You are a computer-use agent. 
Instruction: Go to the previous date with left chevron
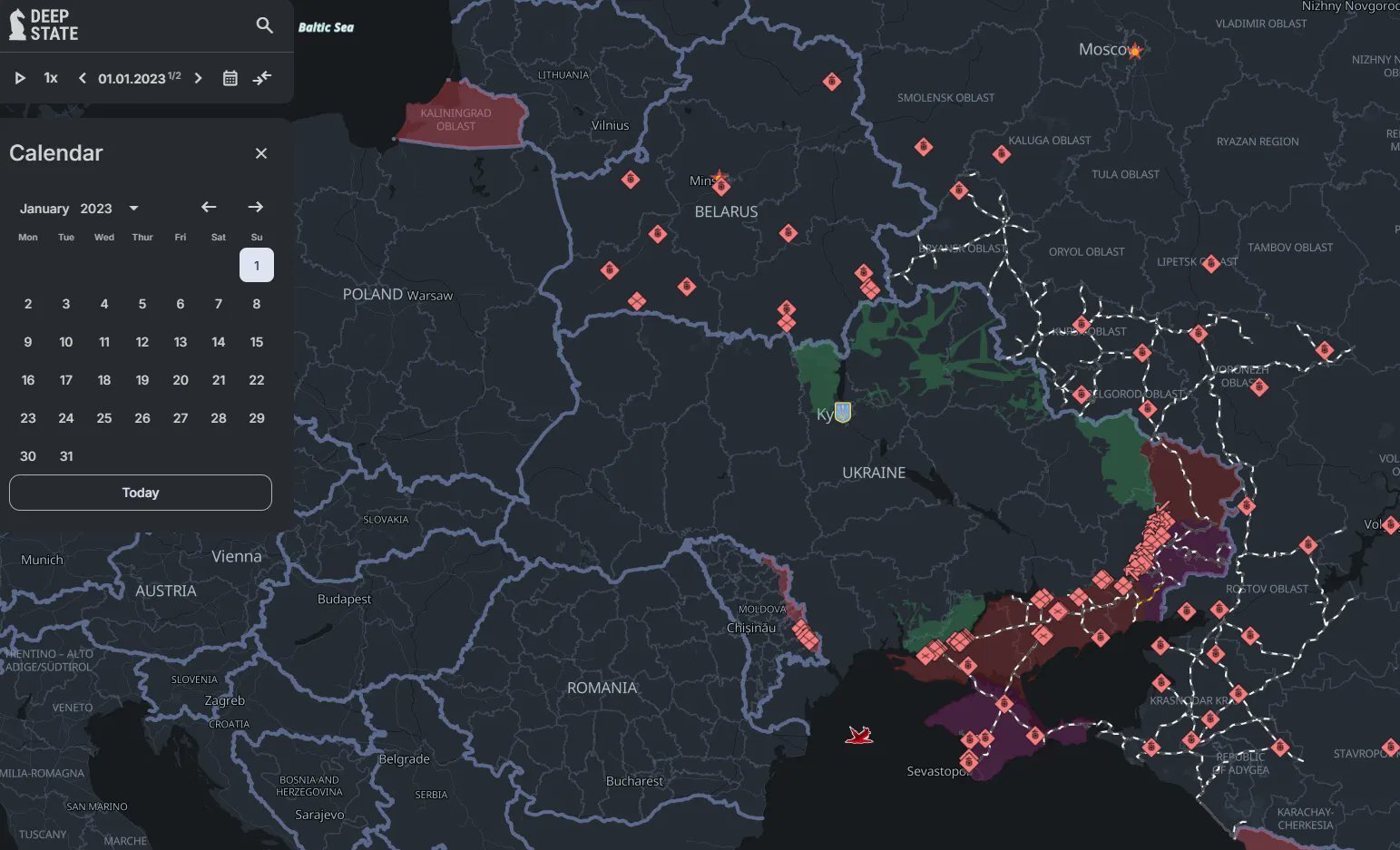point(83,78)
